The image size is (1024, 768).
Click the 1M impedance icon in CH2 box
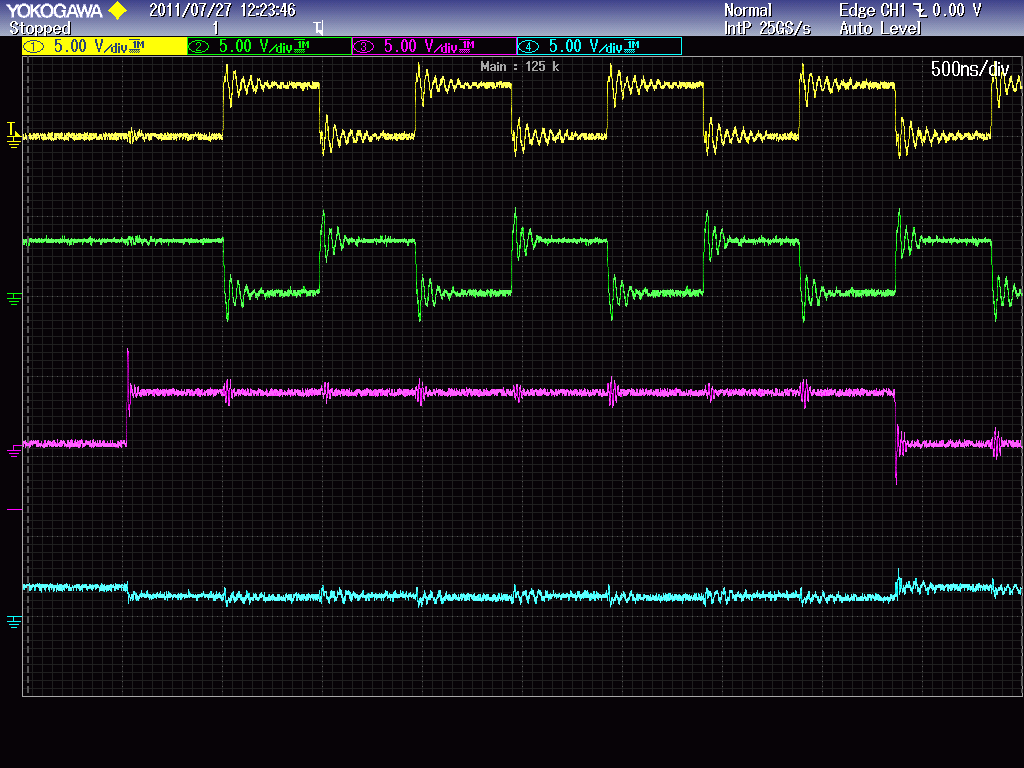tap(302, 45)
